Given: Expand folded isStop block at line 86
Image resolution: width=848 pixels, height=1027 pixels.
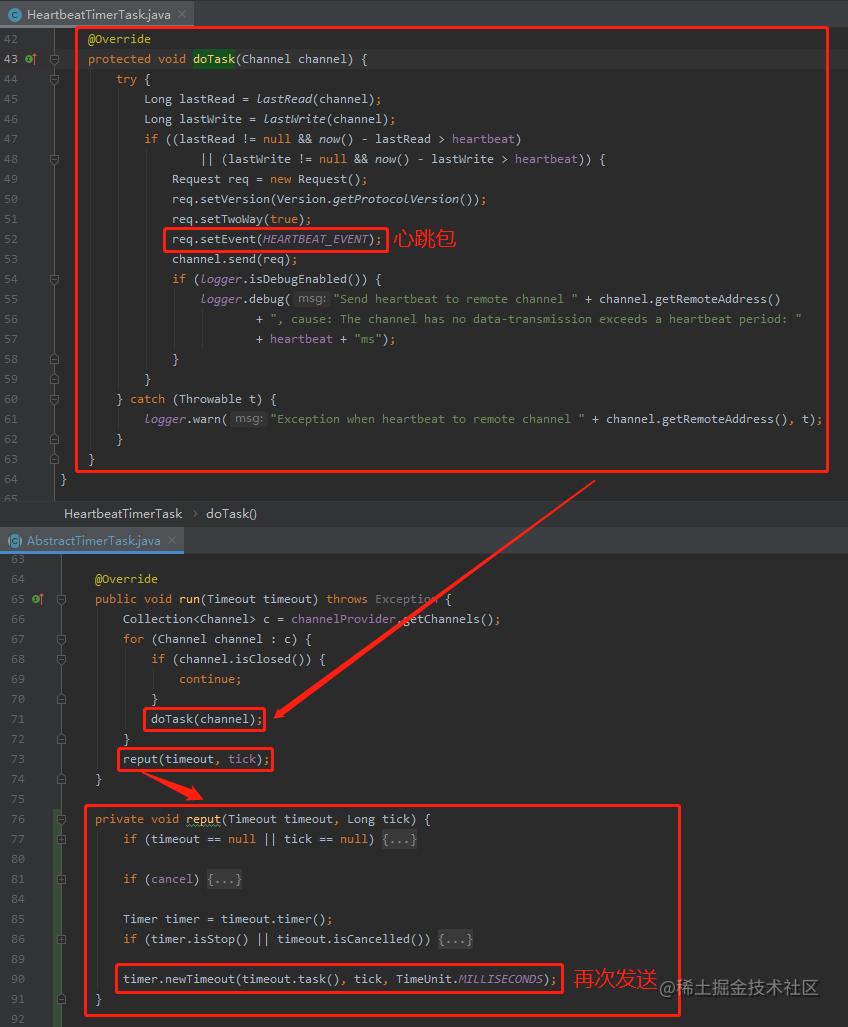Looking at the screenshot, I should [x=61, y=939].
